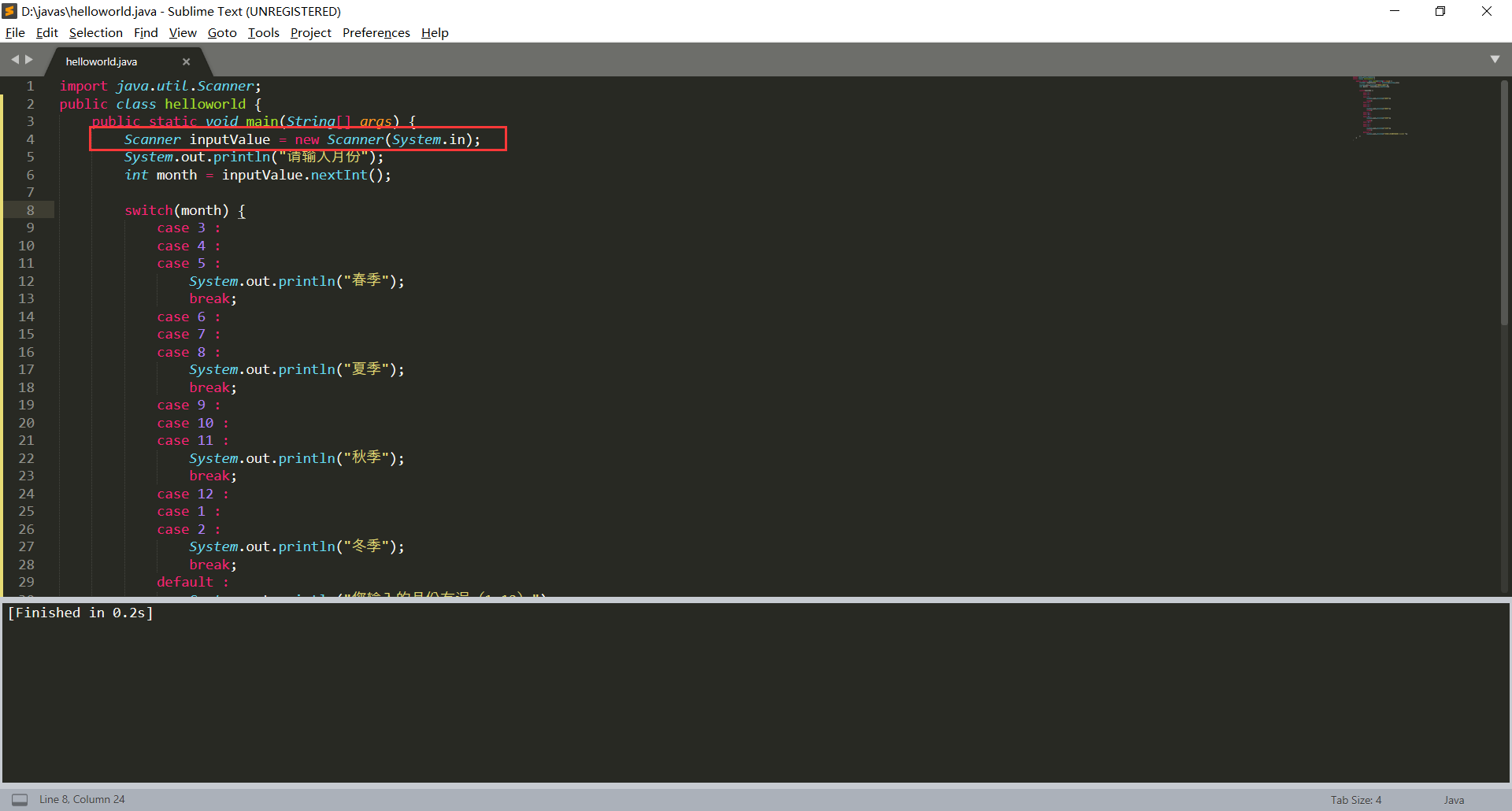Click the Scanner inputValue declaration line
The height and width of the screenshot is (811, 1512).
[x=302, y=139]
